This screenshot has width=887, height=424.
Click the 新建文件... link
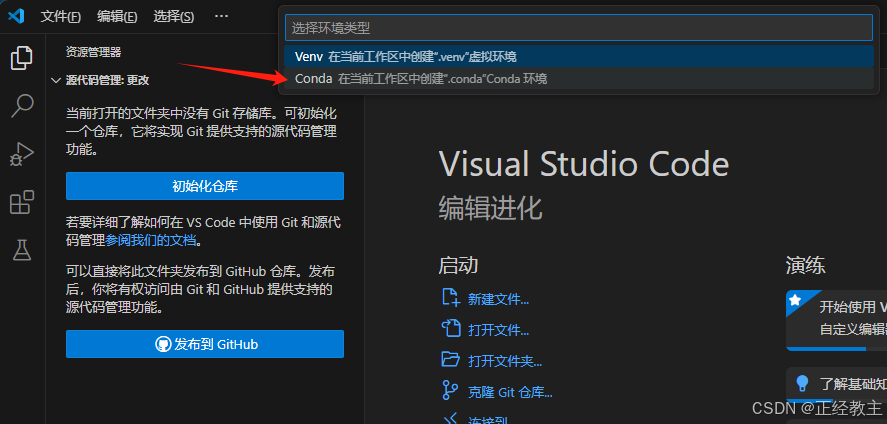[498, 300]
